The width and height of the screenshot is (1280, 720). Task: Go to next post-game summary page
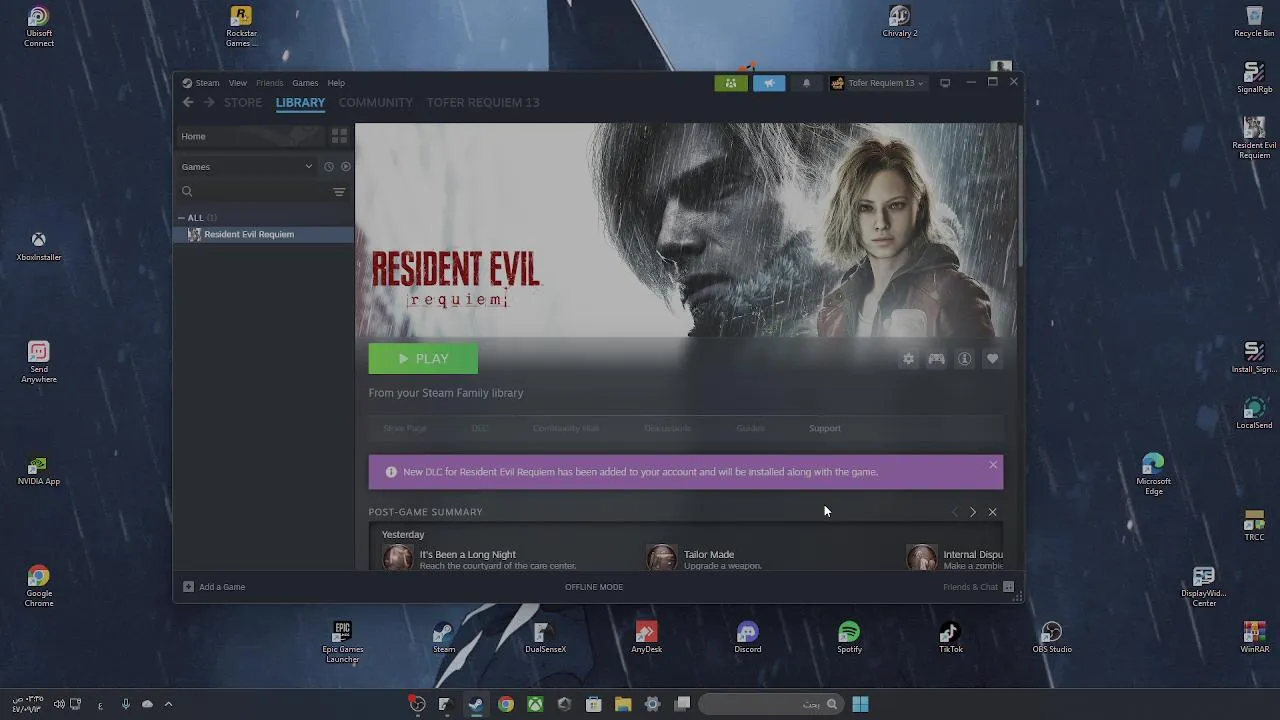click(972, 512)
